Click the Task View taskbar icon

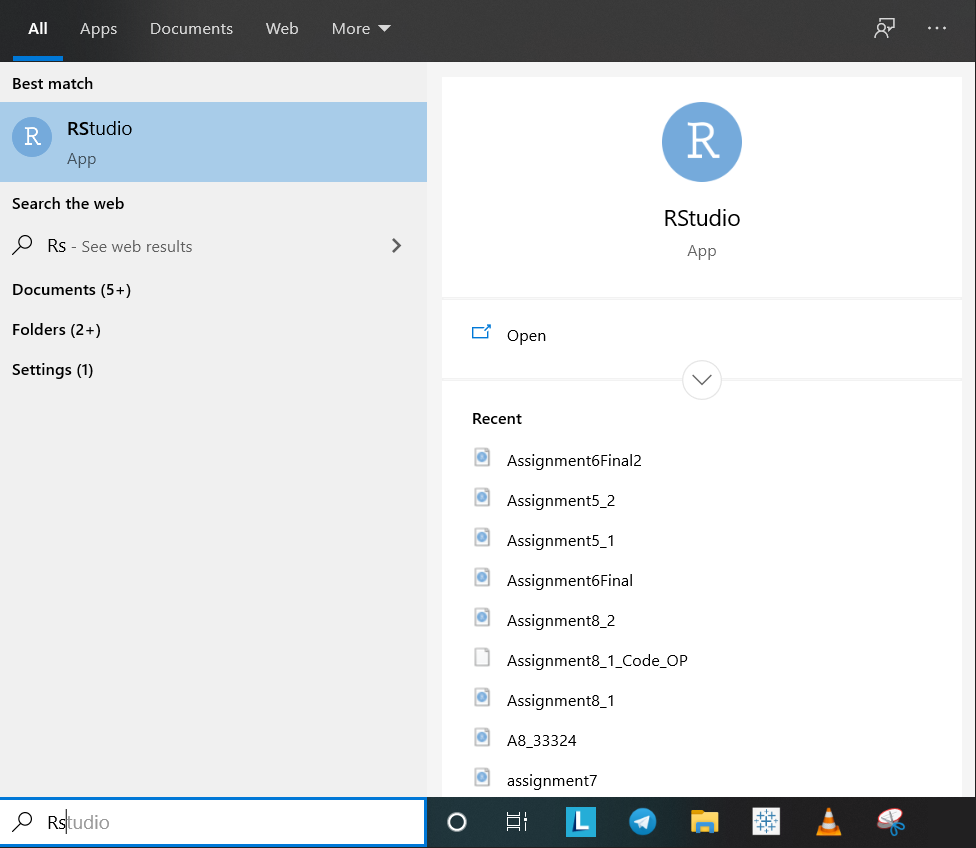(516, 822)
